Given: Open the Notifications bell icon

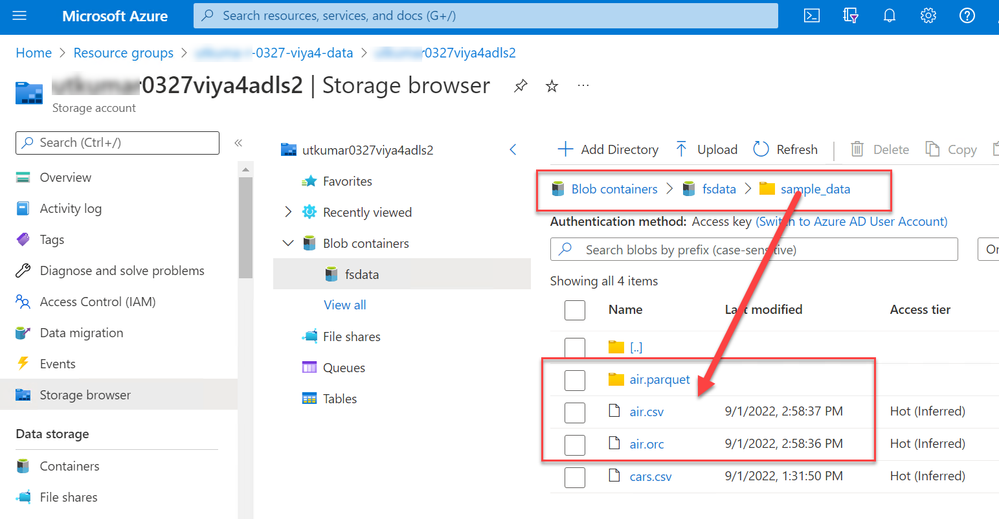Looking at the screenshot, I should (x=889, y=16).
